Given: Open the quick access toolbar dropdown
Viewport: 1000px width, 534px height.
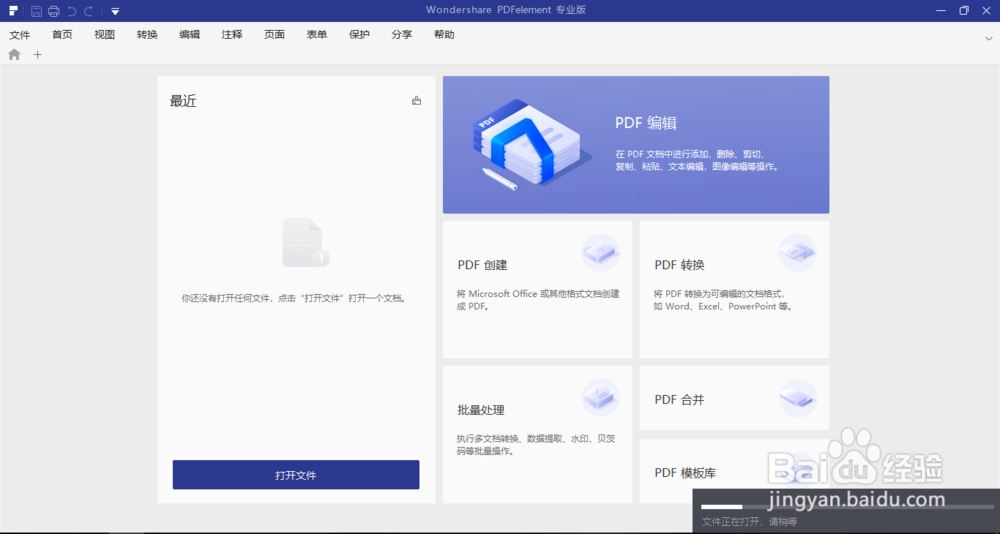Looking at the screenshot, I should tap(115, 11).
